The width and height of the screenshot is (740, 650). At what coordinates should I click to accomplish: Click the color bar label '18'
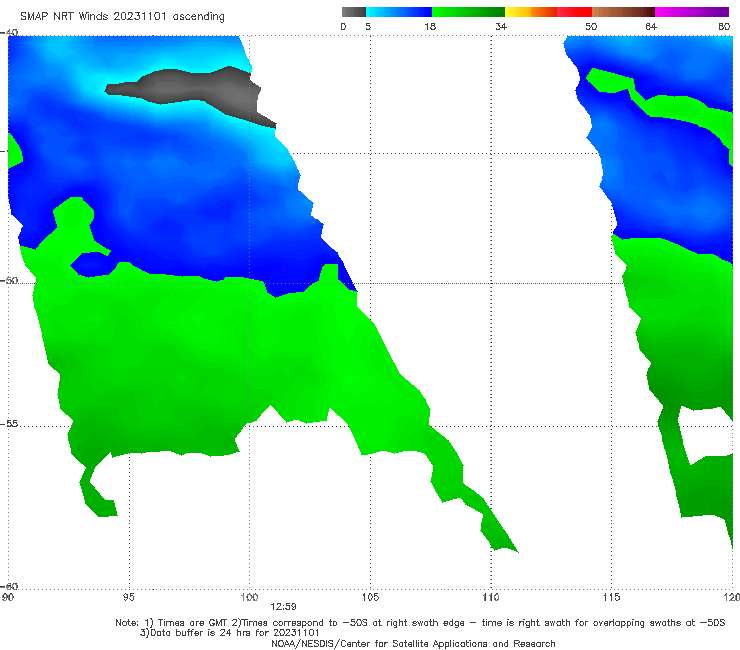click(x=430, y=26)
